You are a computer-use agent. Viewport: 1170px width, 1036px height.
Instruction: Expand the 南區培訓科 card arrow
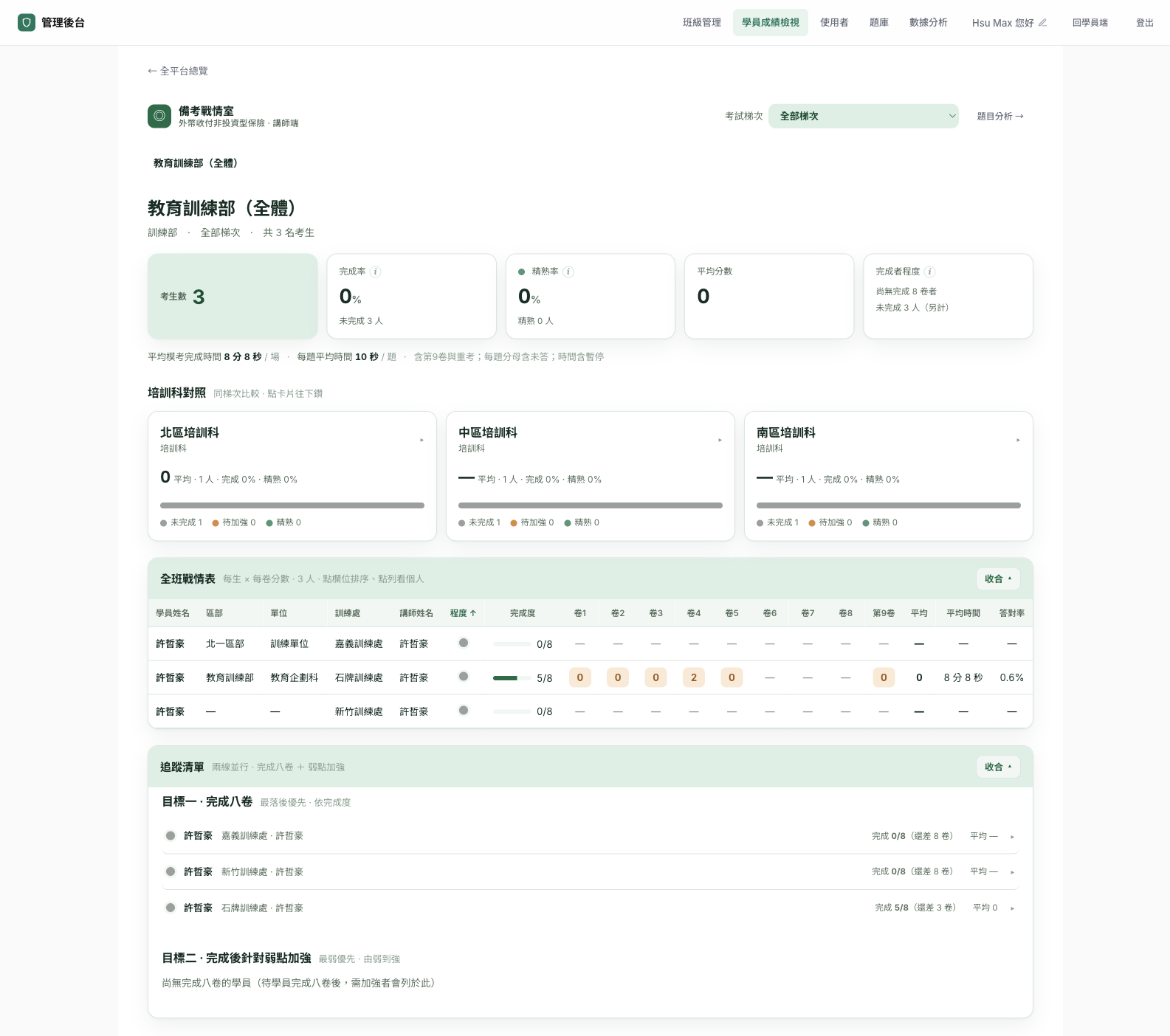[1019, 441]
